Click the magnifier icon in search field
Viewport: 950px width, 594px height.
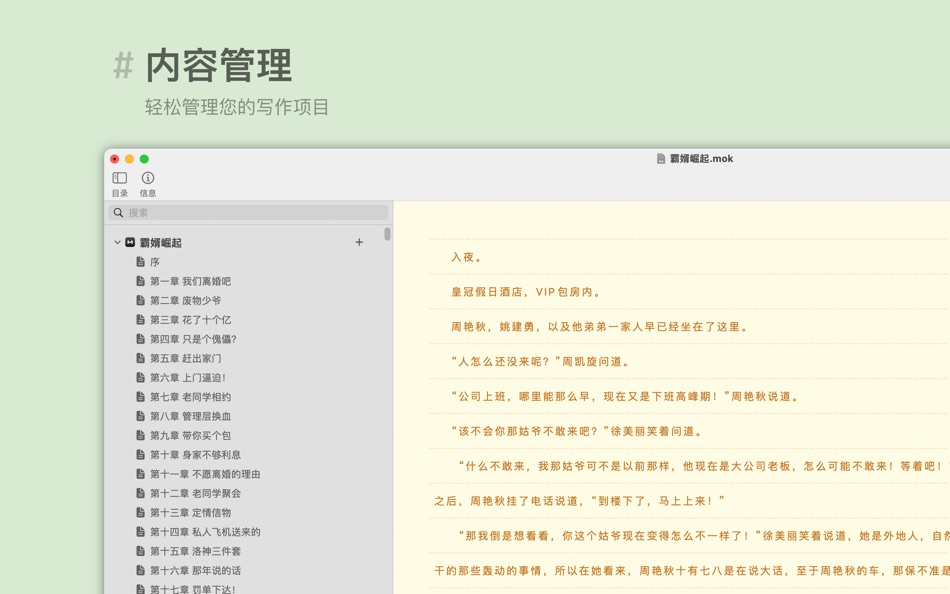coord(118,213)
